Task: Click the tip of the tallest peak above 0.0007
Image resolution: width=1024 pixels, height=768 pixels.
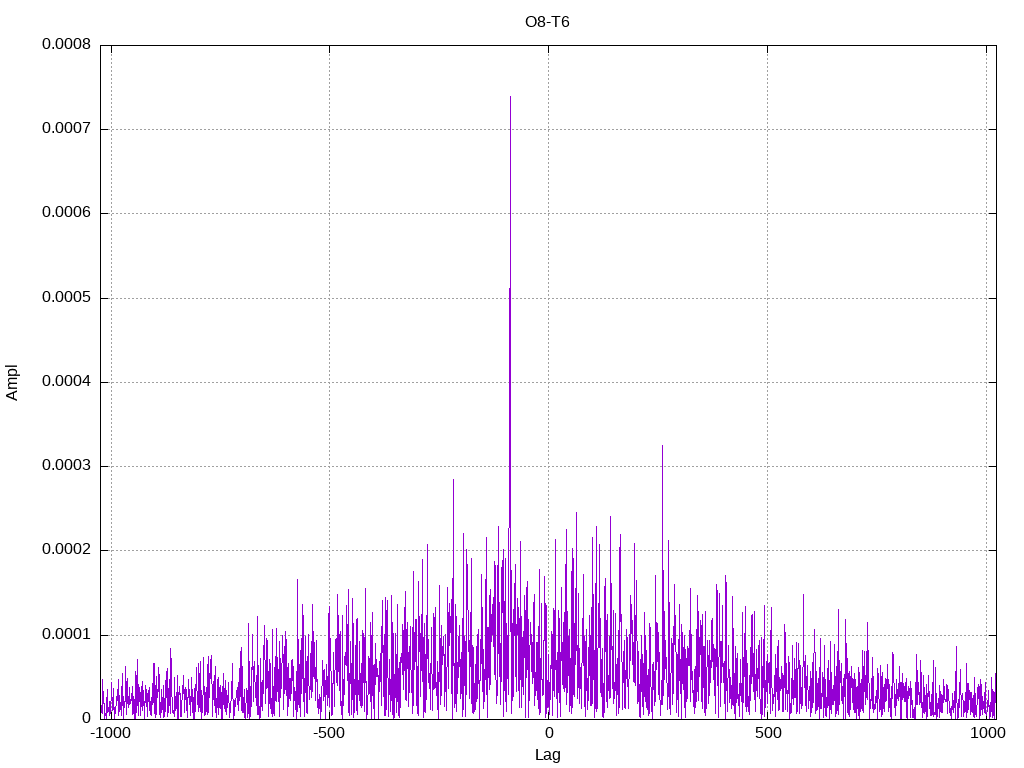Action: [511, 97]
